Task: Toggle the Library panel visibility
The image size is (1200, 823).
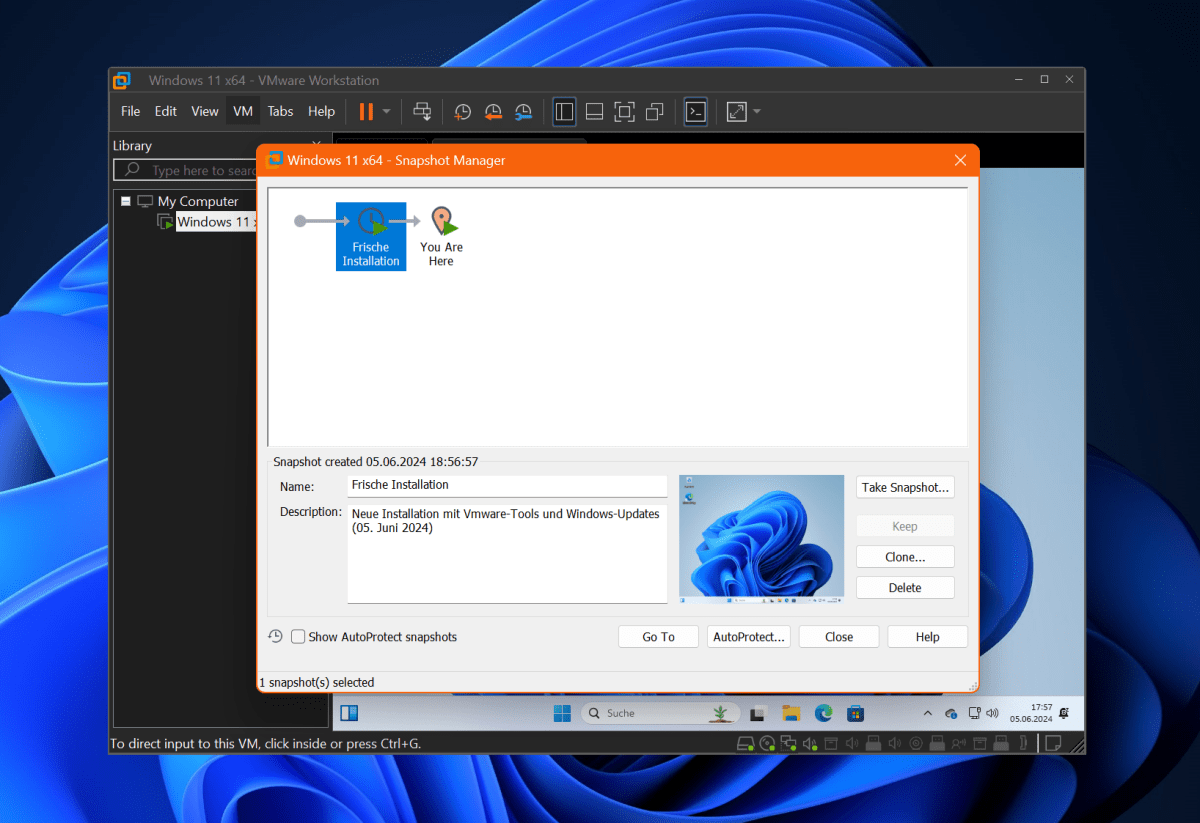Action: (x=564, y=111)
